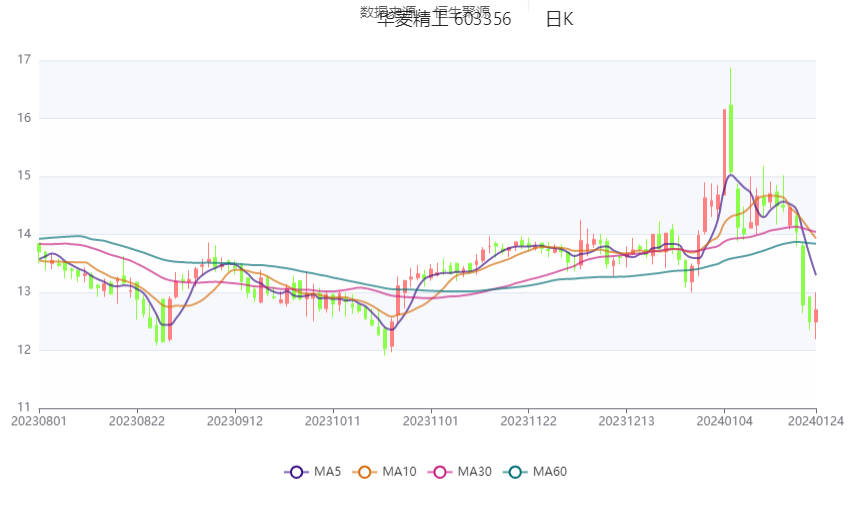The width and height of the screenshot is (850, 518).
Task: Click the y-axis value 14
Action: coord(24,234)
